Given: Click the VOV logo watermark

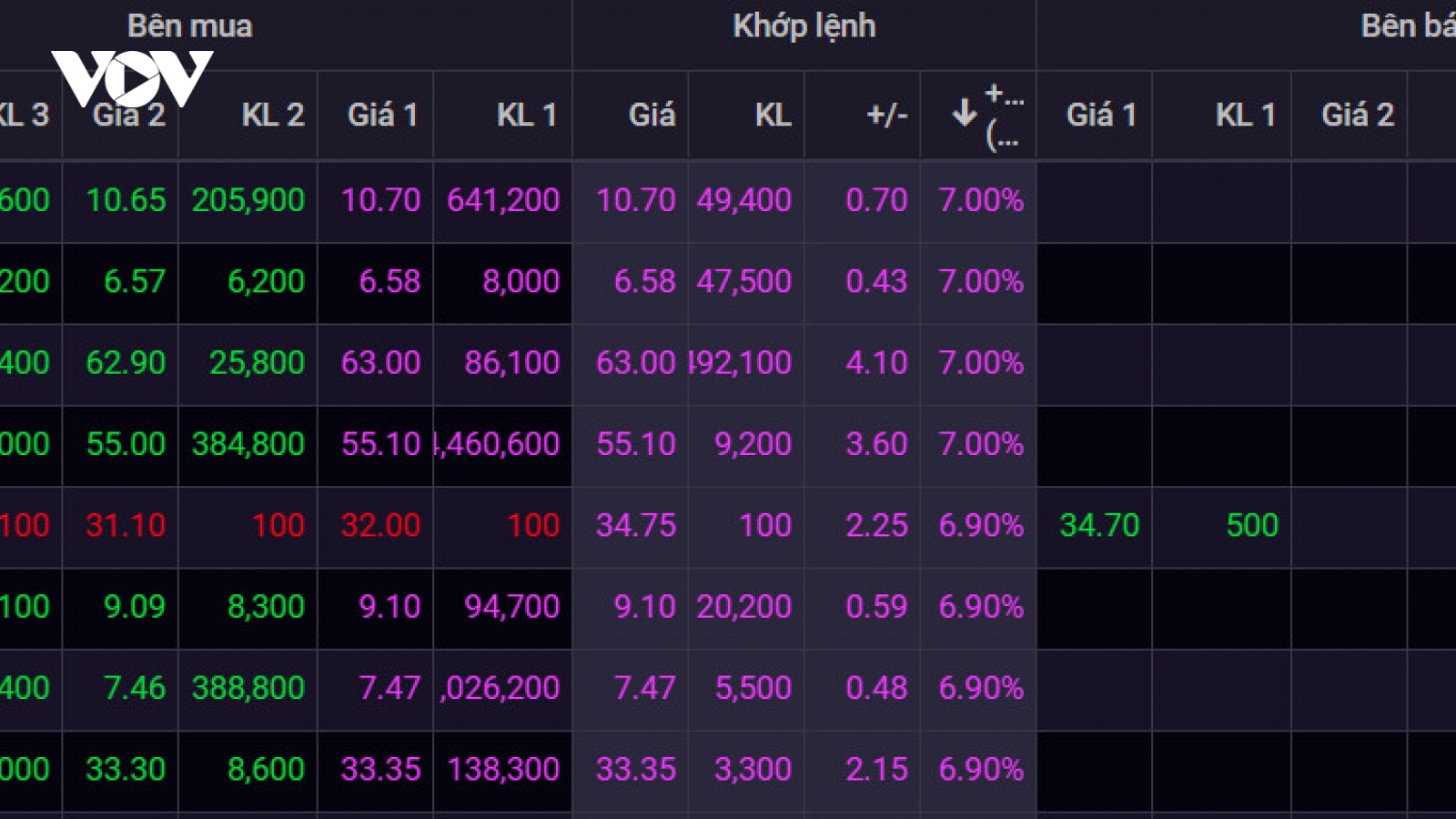Looking at the screenshot, I should pyautogui.click(x=133, y=79).
